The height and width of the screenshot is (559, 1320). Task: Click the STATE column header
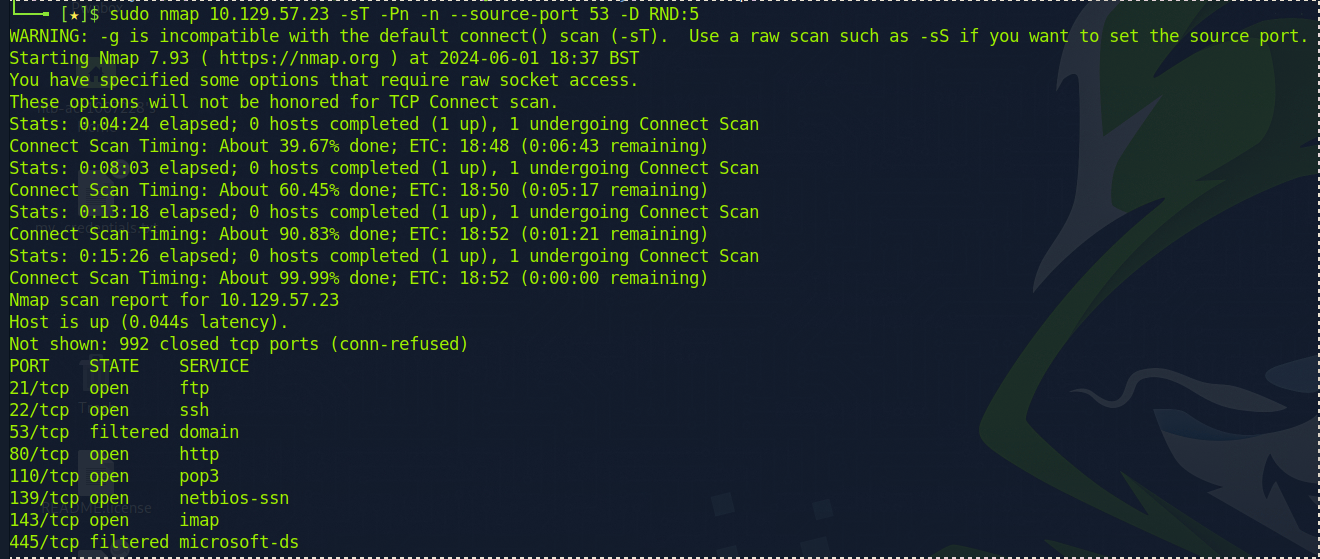pos(114,366)
